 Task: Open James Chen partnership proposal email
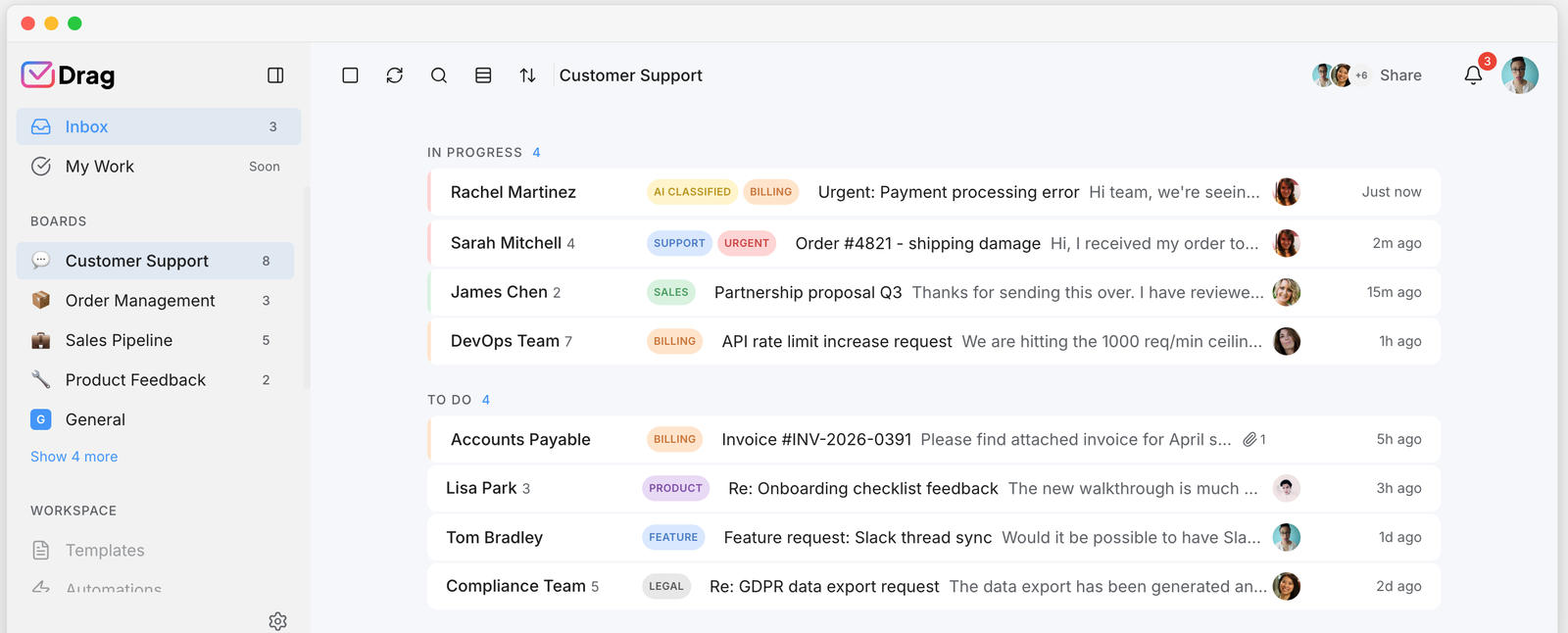coord(934,292)
